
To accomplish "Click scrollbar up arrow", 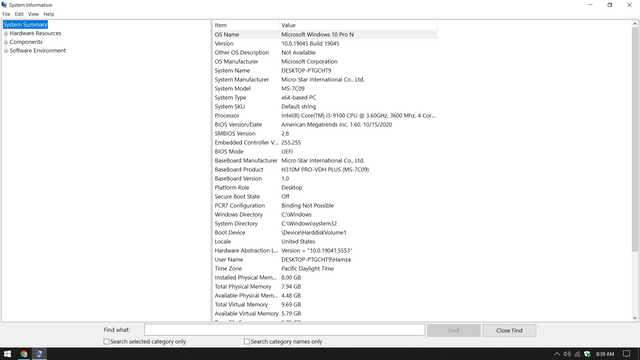I will (x=635, y=24).
